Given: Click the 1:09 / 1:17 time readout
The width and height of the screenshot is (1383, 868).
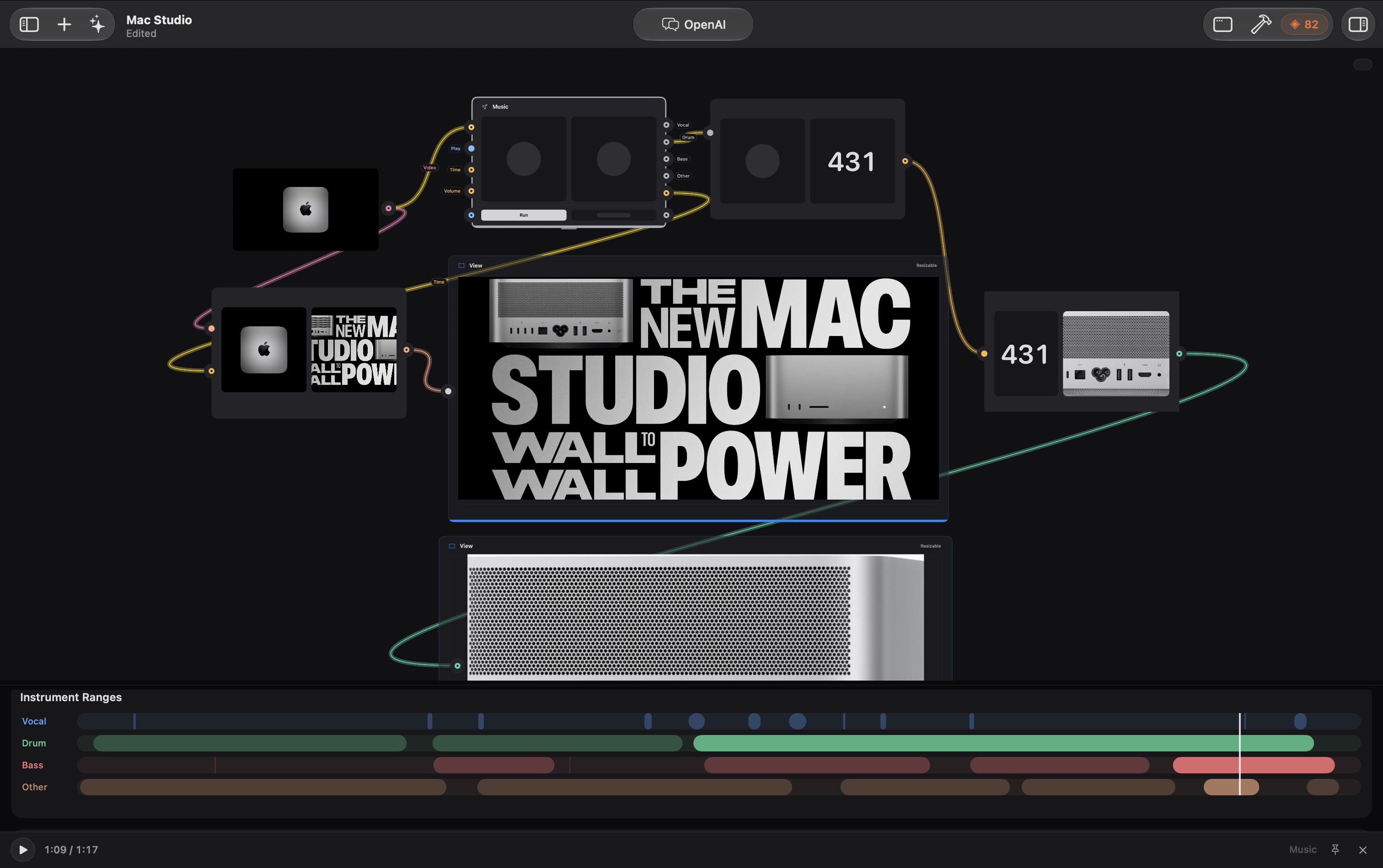Looking at the screenshot, I should point(71,850).
